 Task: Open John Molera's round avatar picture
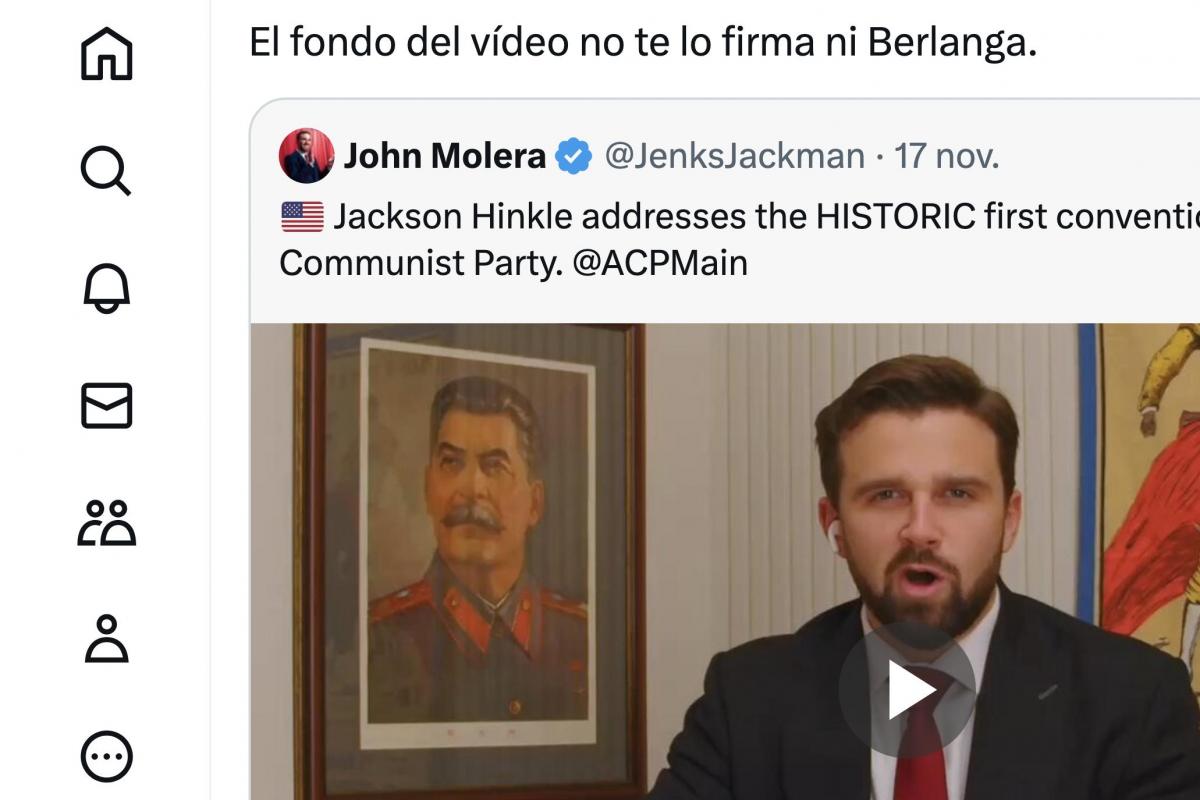[306, 156]
